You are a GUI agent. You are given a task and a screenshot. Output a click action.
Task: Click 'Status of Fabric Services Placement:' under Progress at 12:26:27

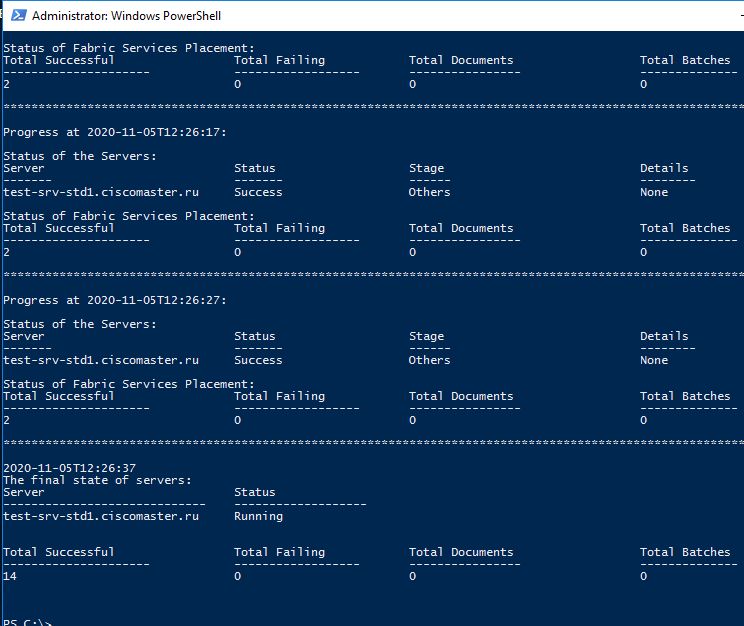click(x=129, y=384)
